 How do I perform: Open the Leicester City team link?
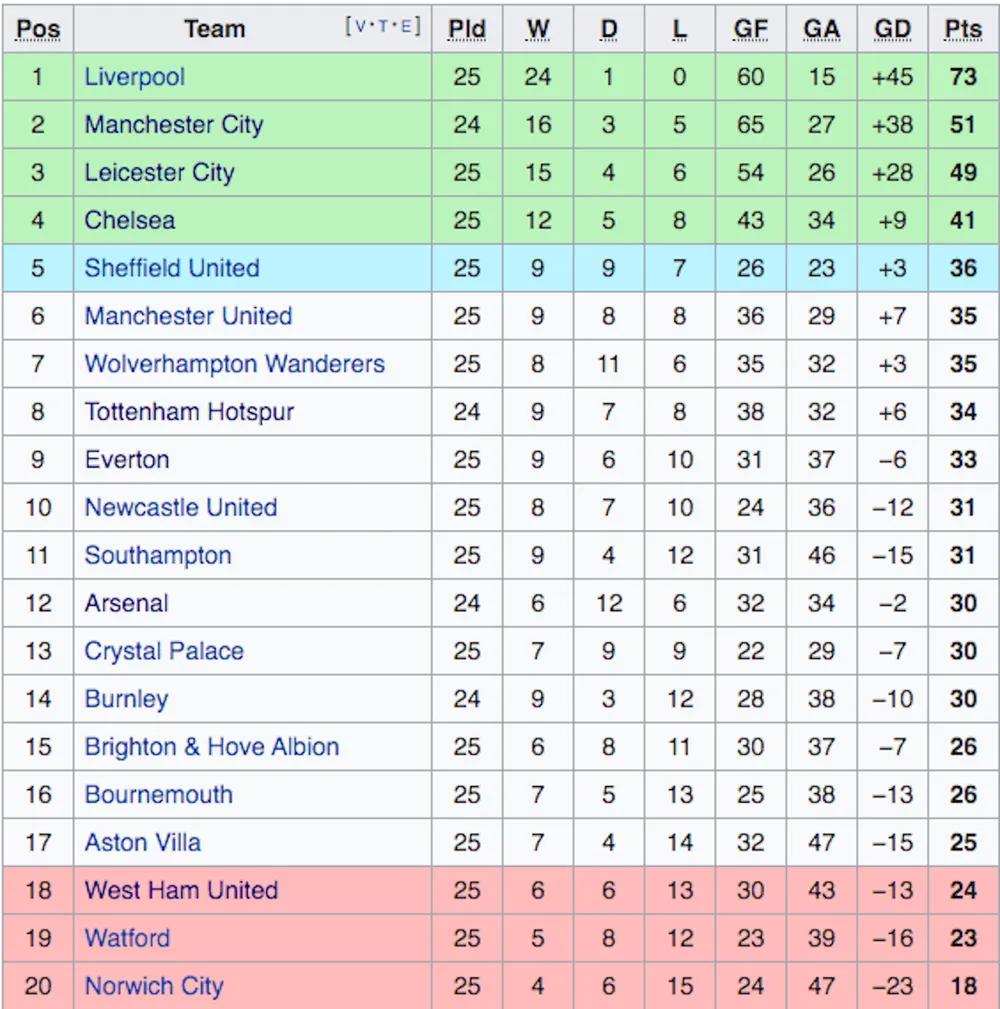pos(160,173)
